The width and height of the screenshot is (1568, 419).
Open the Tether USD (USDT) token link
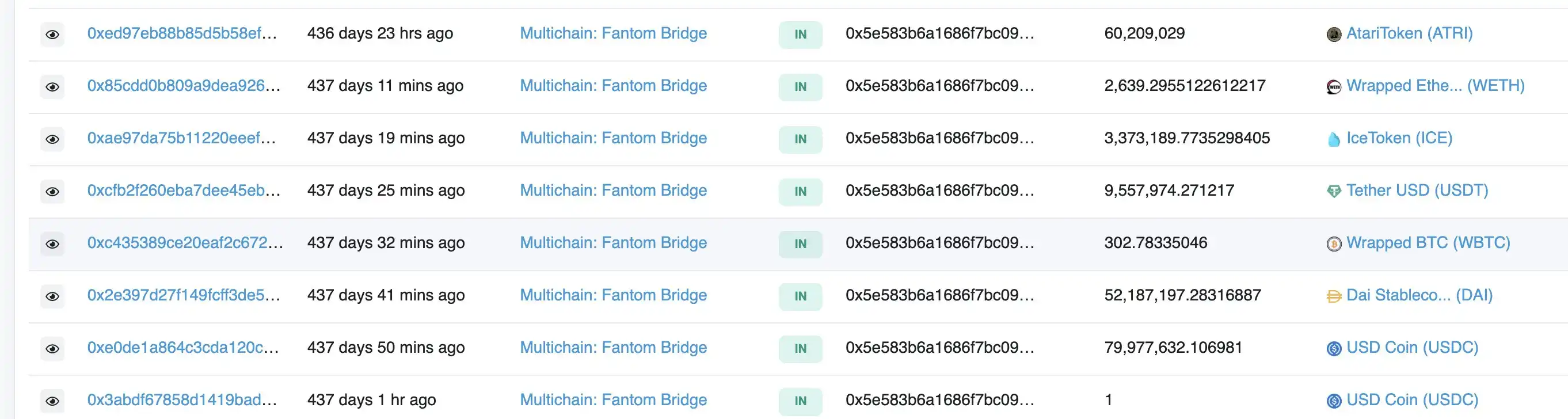tap(1417, 191)
